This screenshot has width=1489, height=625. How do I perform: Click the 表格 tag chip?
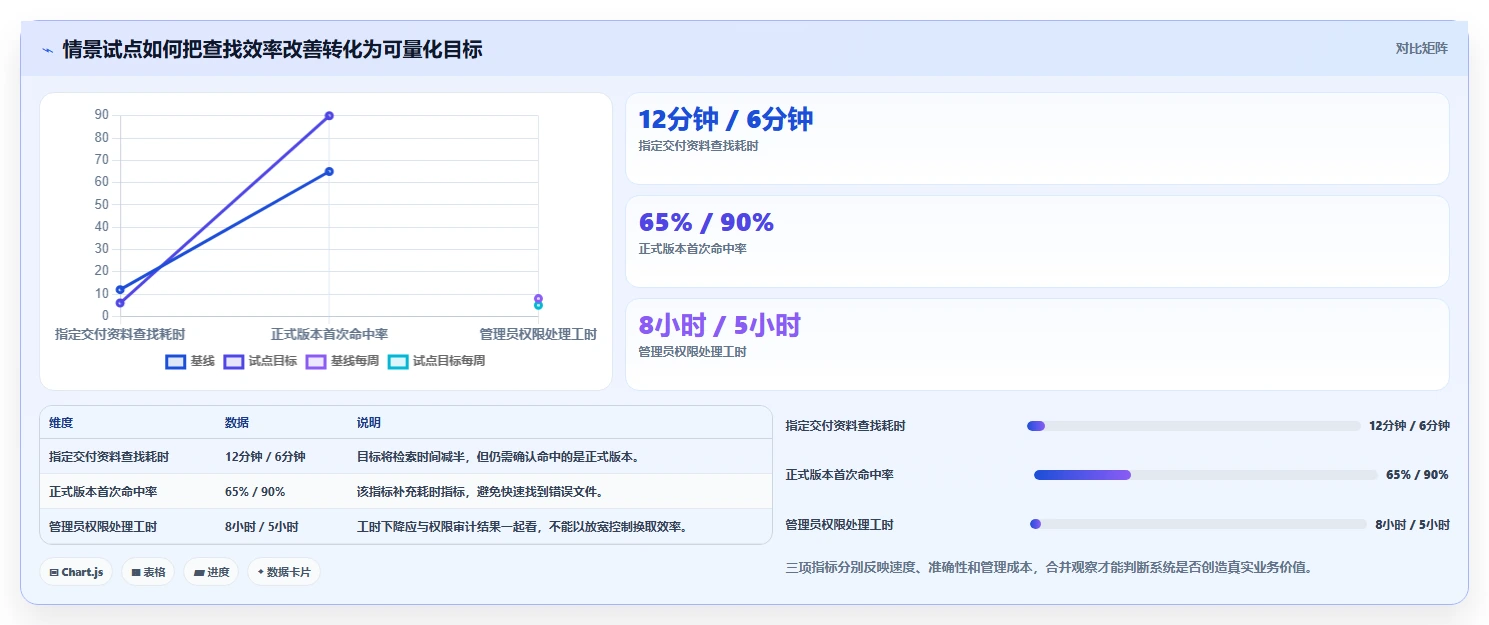point(149,572)
